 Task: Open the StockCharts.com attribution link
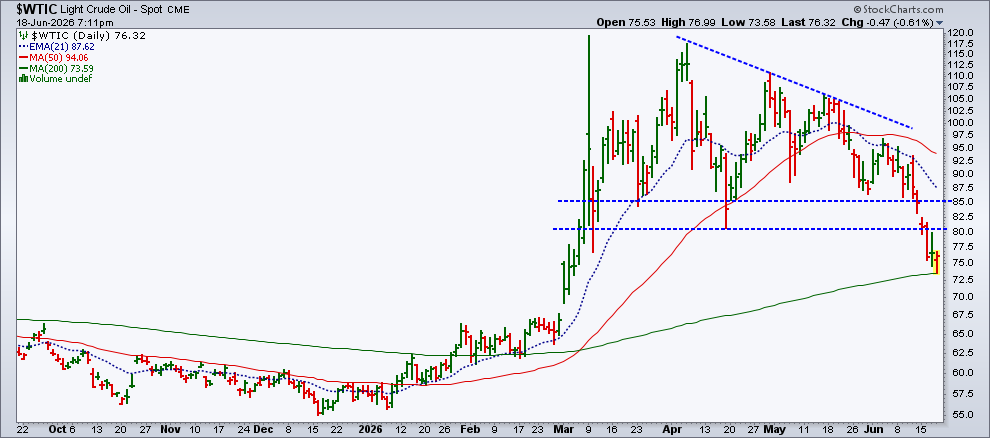point(898,9)
